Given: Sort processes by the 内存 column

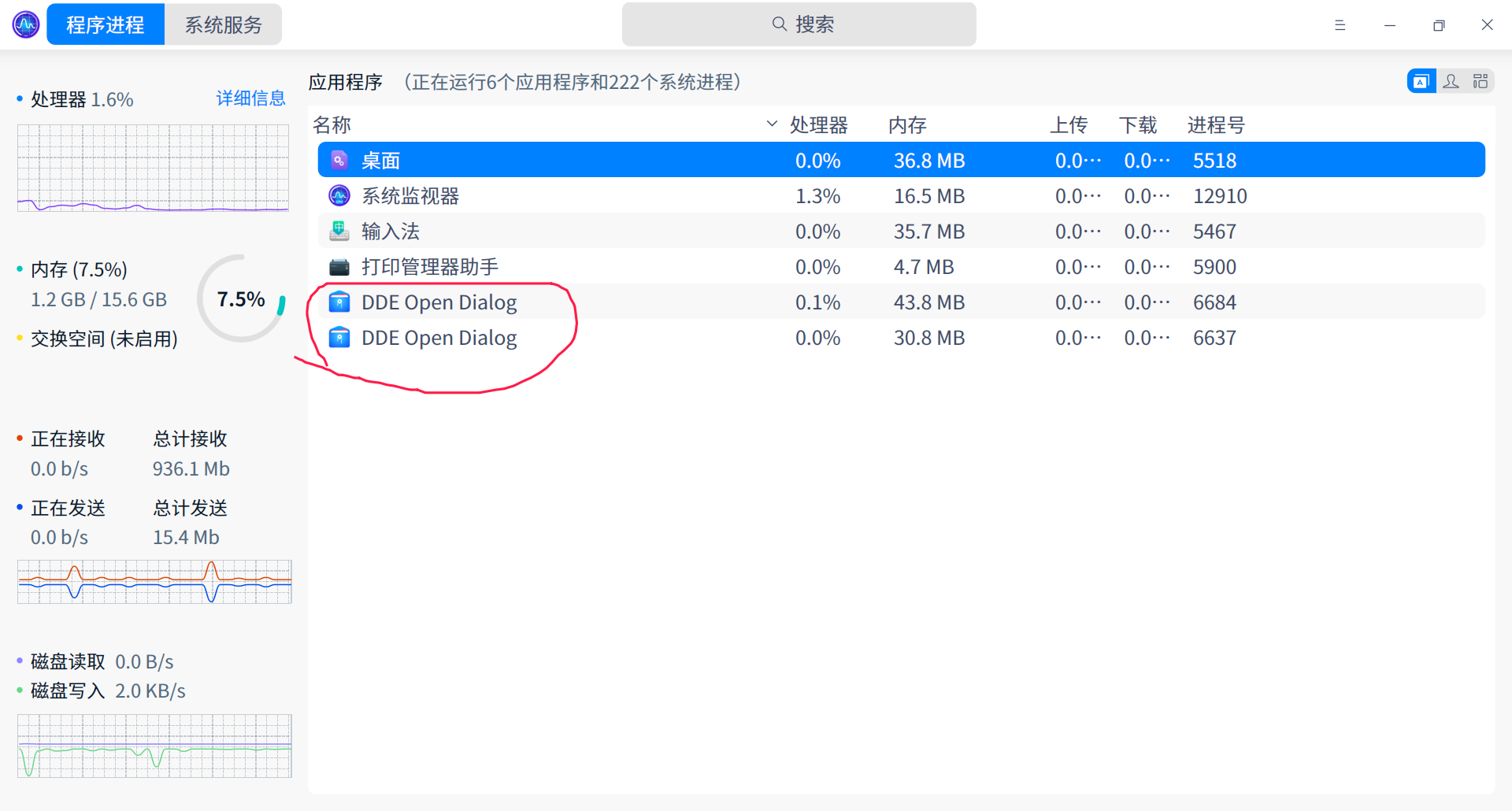Looking at the screenshot, I should pyautogui.click(x=907, y=124).
